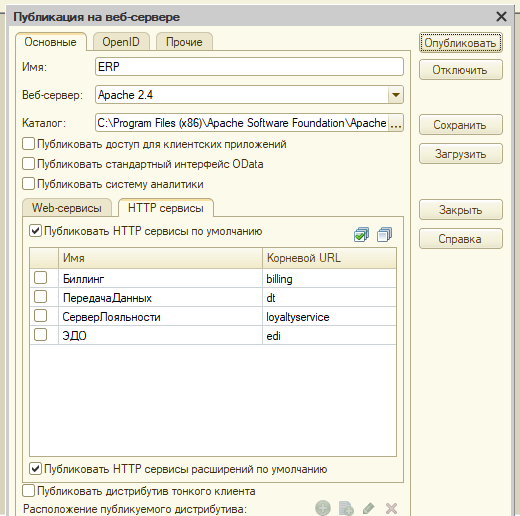The width and height of the screenshot is (520, 516).
Task: Click the uncheck all HTTP services icon
Action: click(384, 234)
